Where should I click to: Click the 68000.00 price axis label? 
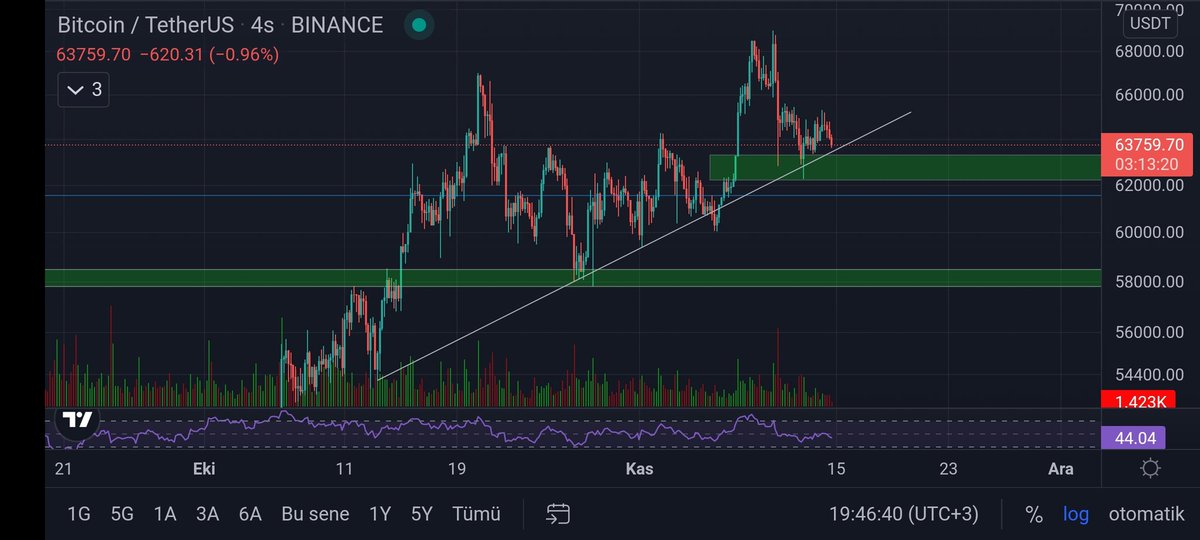[x=1151, y=52]
